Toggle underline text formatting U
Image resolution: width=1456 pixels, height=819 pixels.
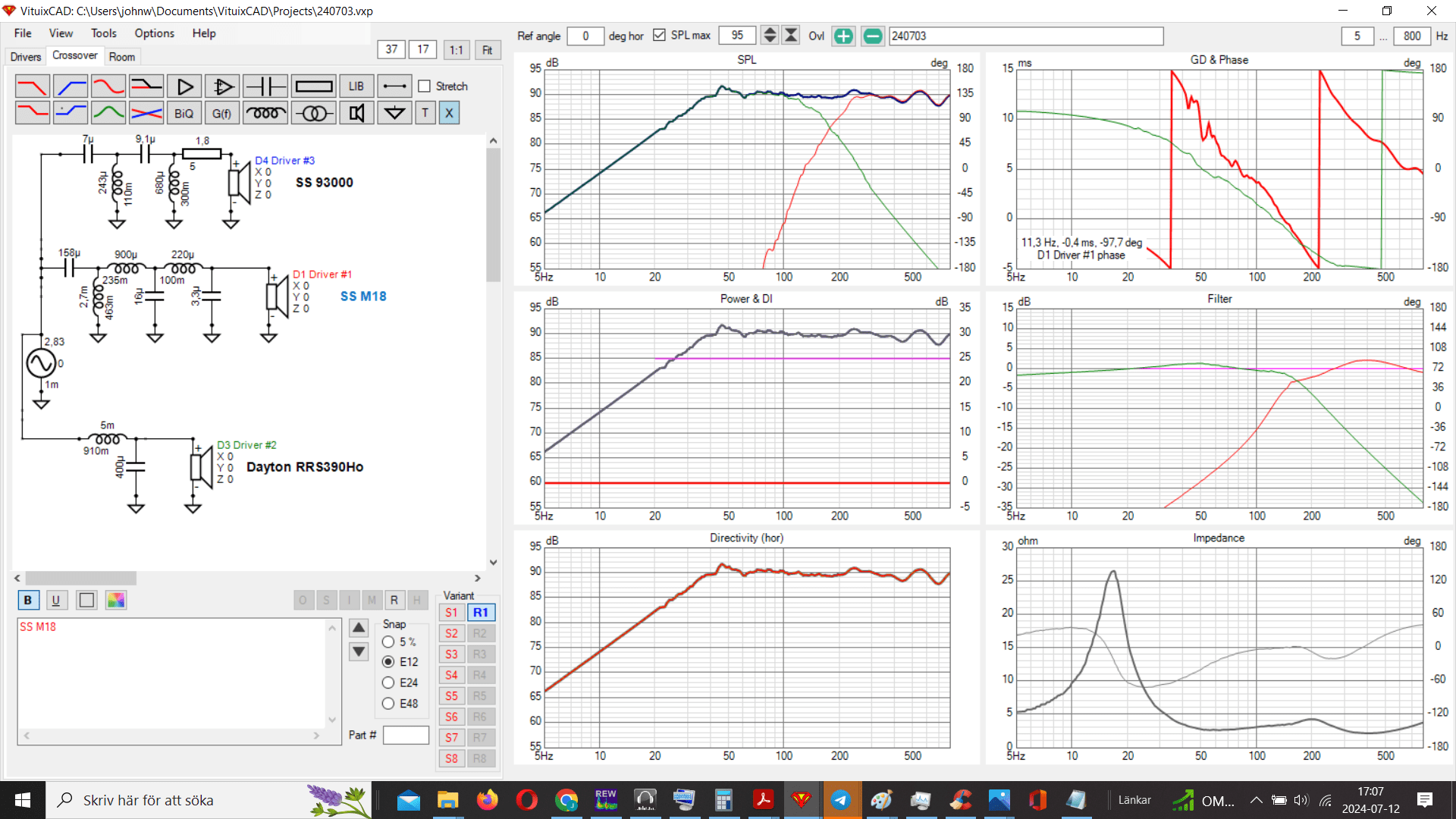pos(56,600)
